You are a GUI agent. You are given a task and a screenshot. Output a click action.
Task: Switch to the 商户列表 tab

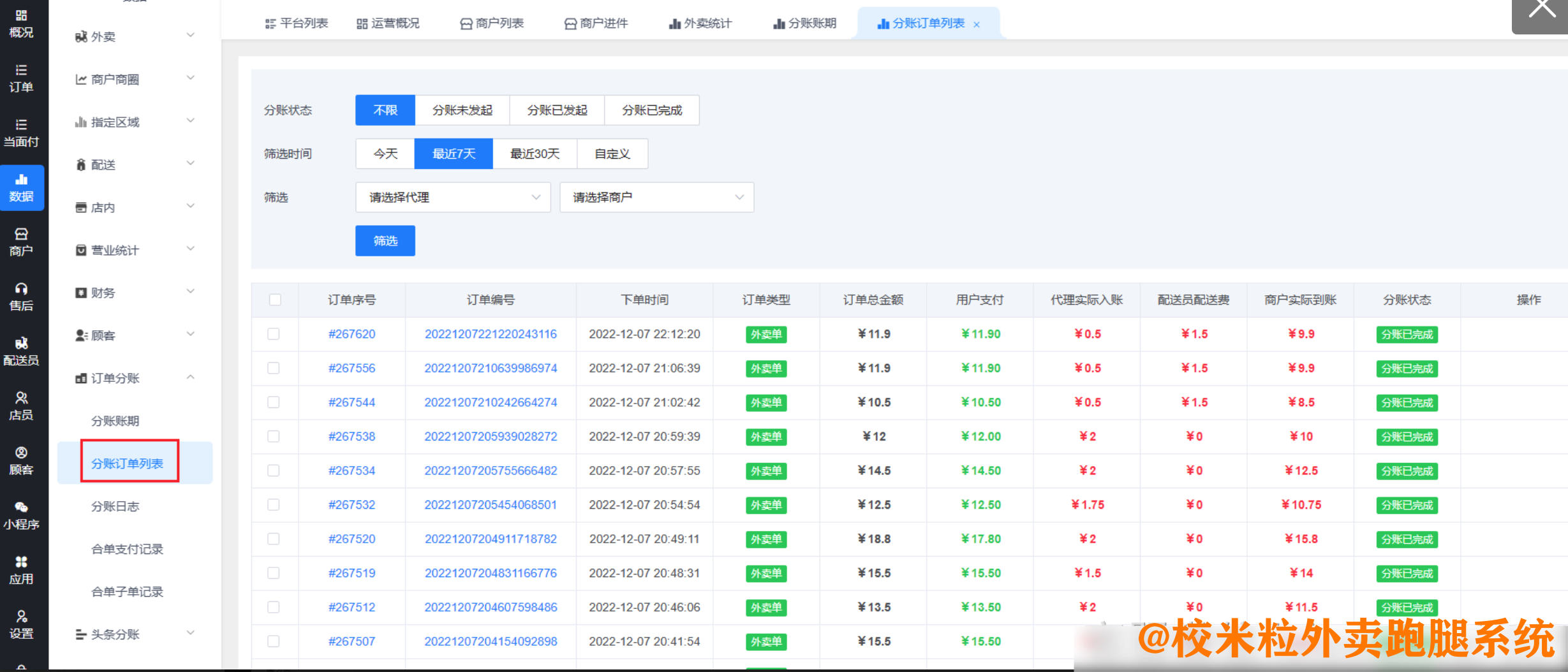(x=498, y=23)
